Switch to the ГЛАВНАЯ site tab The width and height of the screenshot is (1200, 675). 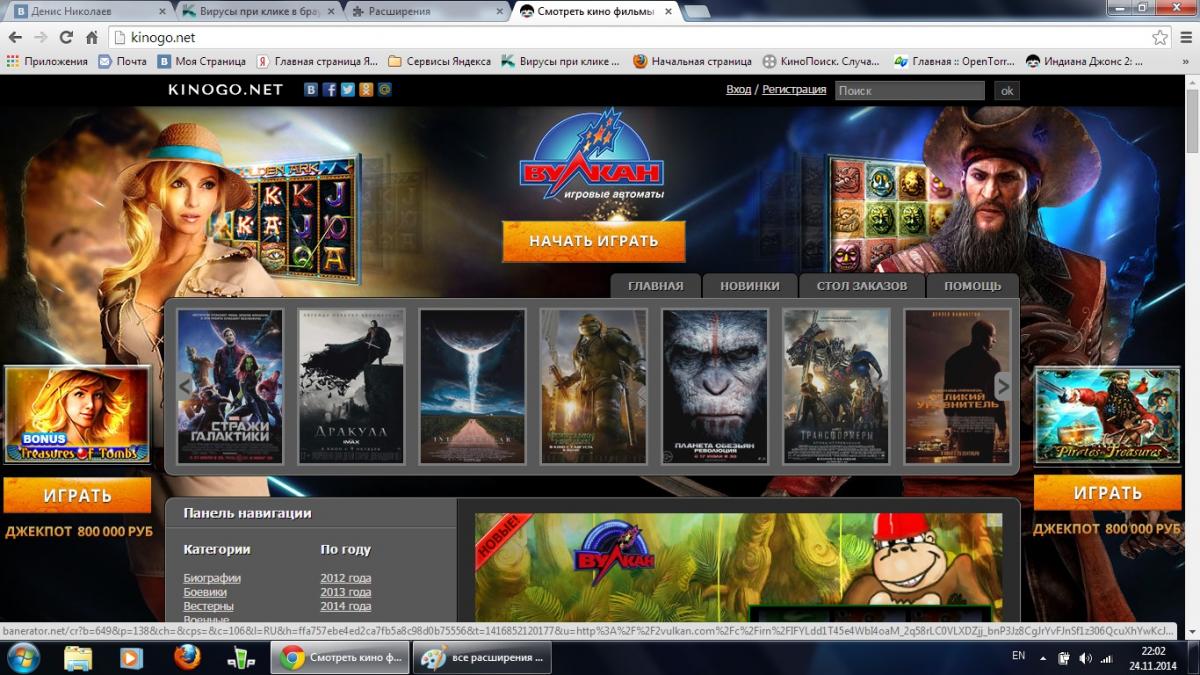click(x=655, y=285)
